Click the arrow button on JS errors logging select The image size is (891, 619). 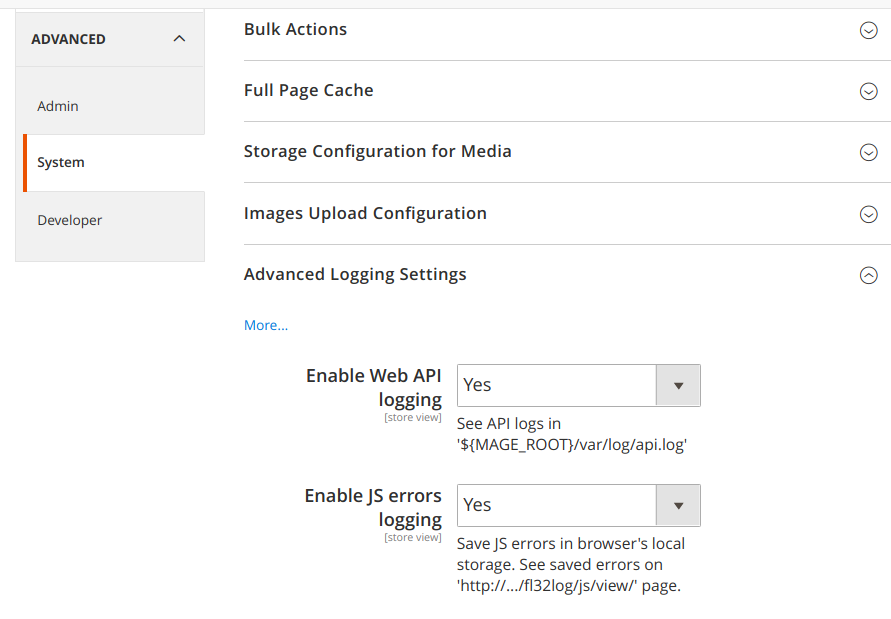coord(678,505)
